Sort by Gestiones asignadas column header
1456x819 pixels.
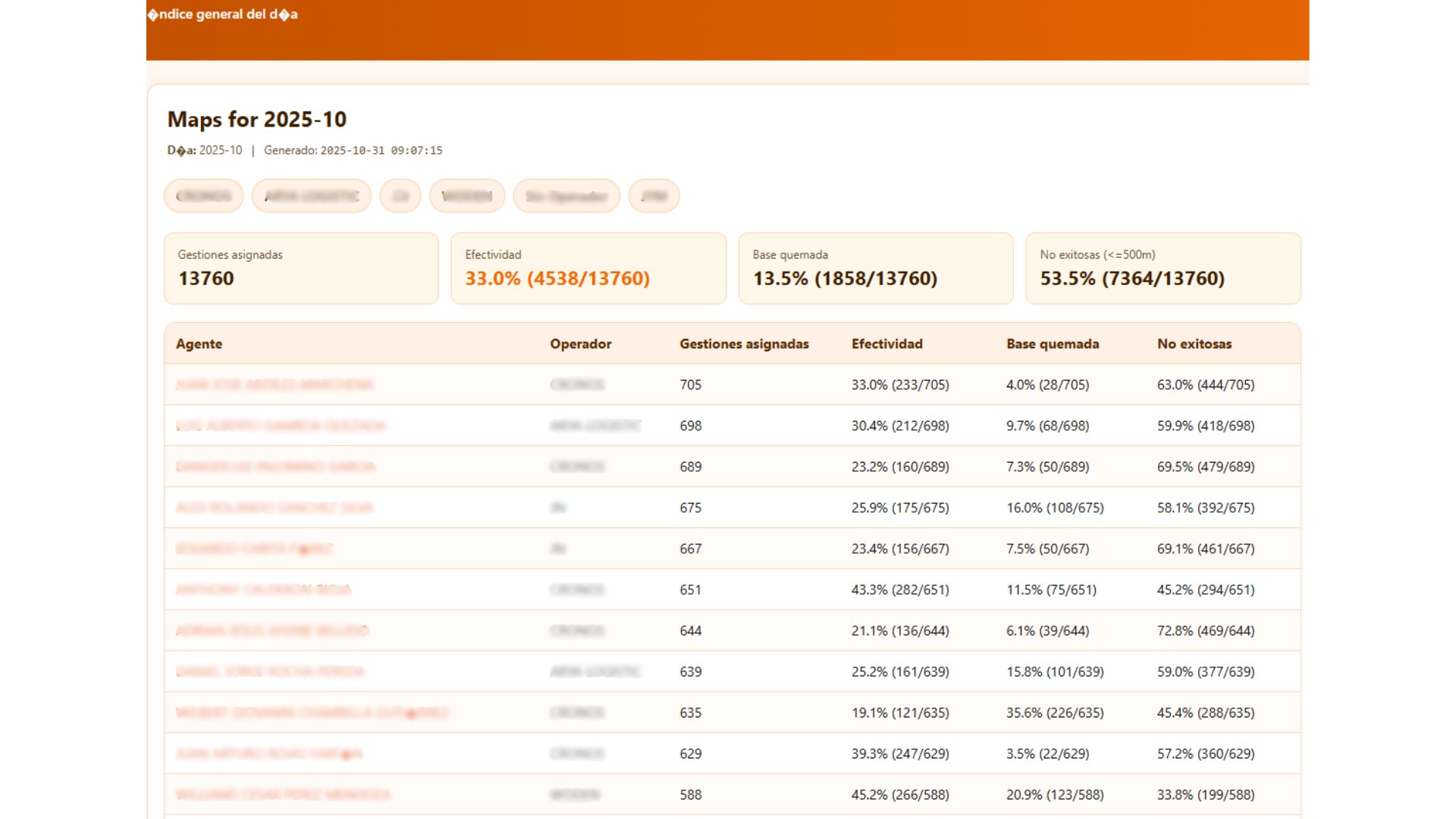[744, 344]
